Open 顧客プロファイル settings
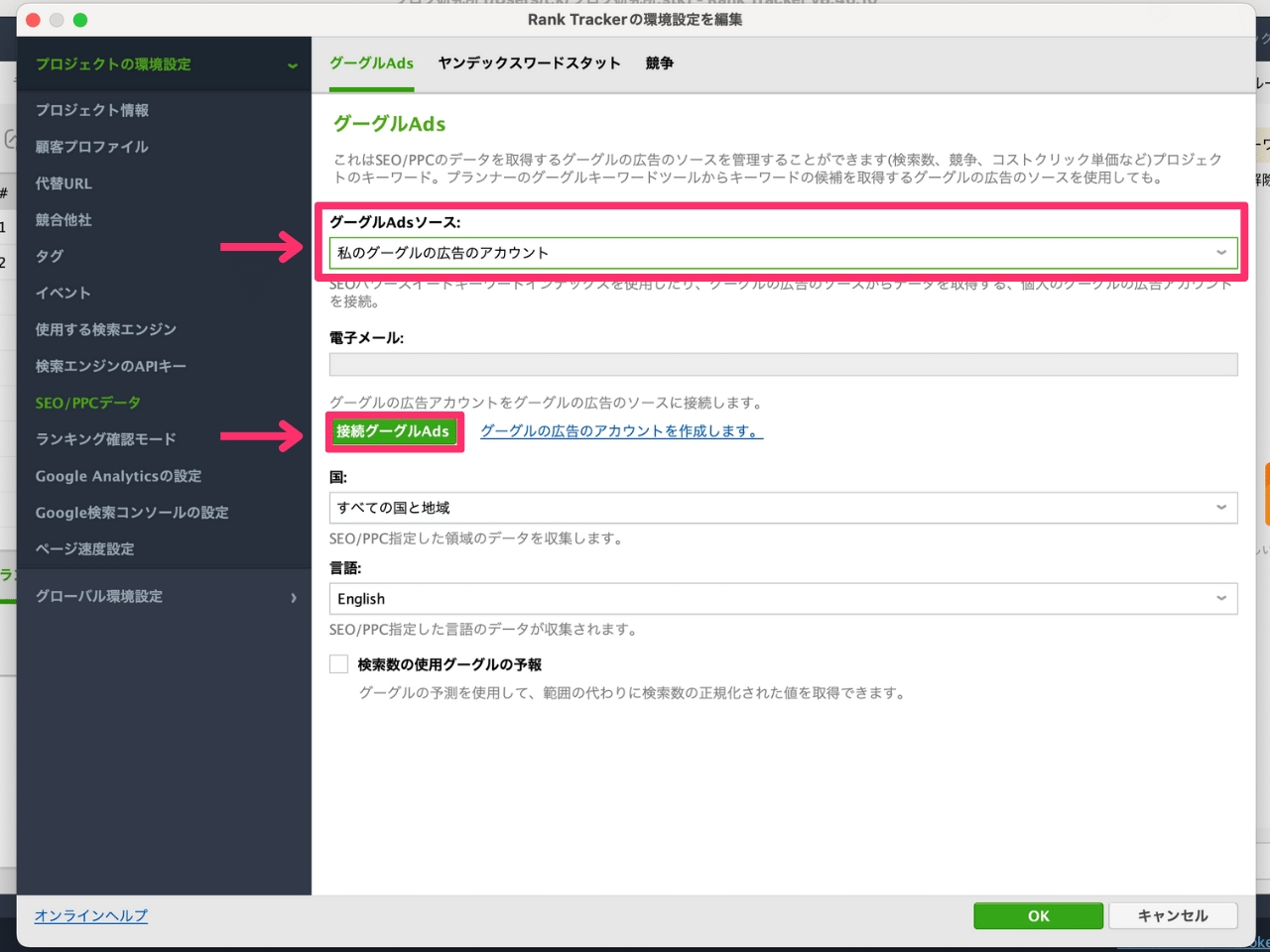 pyautogui.click(x=92, y=147)
